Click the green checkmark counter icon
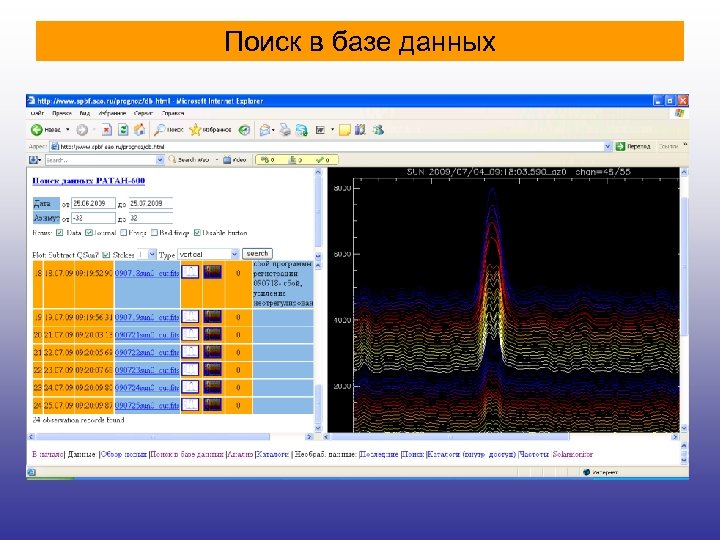The width and height of the screenshot is (720, 540). pyautogui.click(x=320, y=160)
